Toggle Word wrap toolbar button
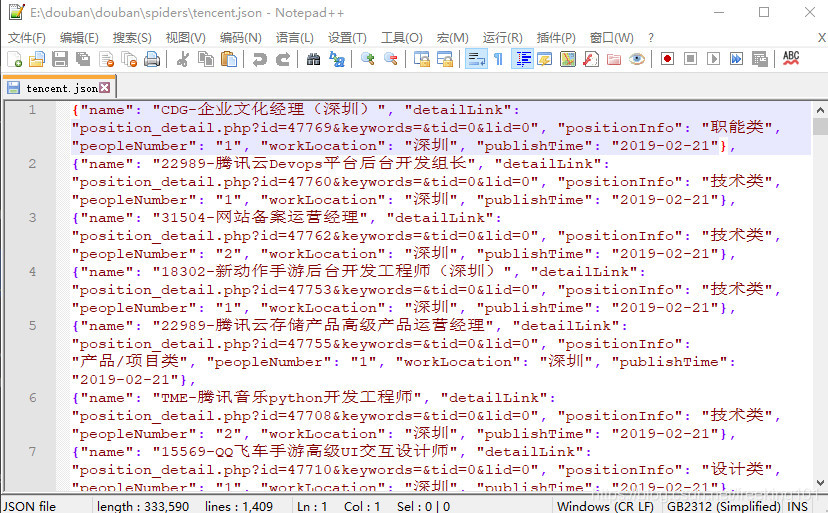The height and width of the screenshot is (513, 828). [476, 59]
